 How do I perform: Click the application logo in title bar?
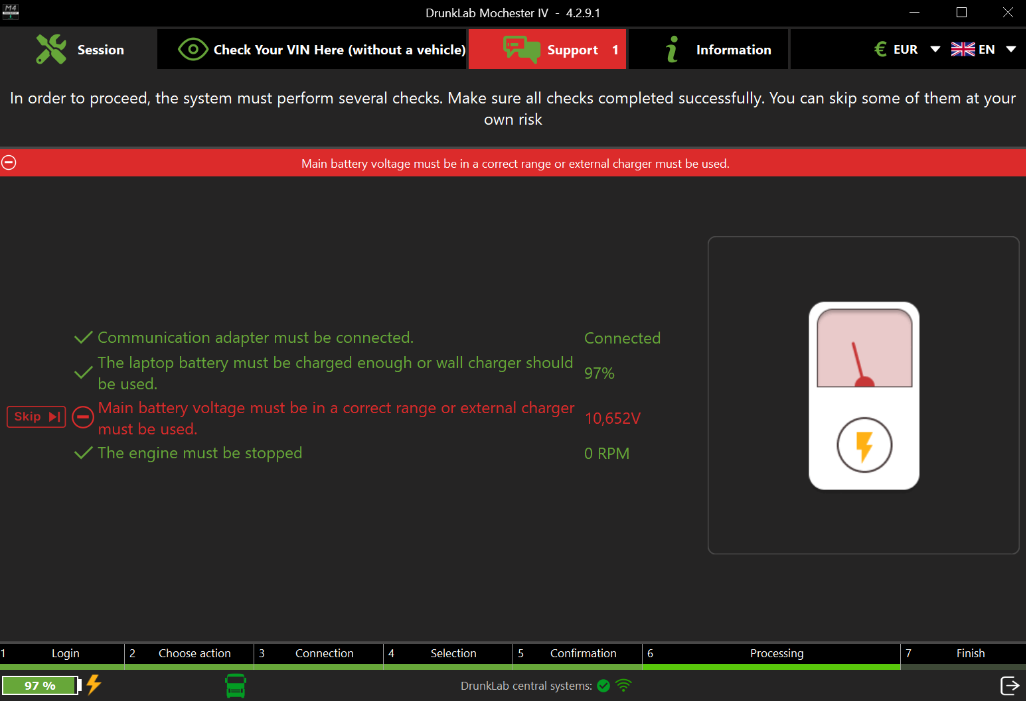[x=12, y=12]
